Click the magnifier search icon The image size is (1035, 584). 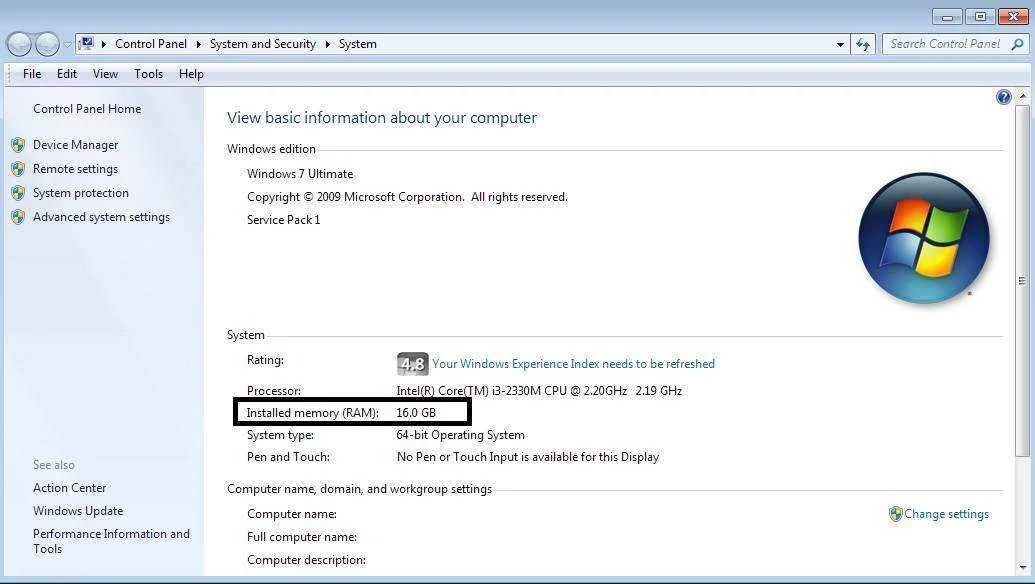[x=1017, y=44]
